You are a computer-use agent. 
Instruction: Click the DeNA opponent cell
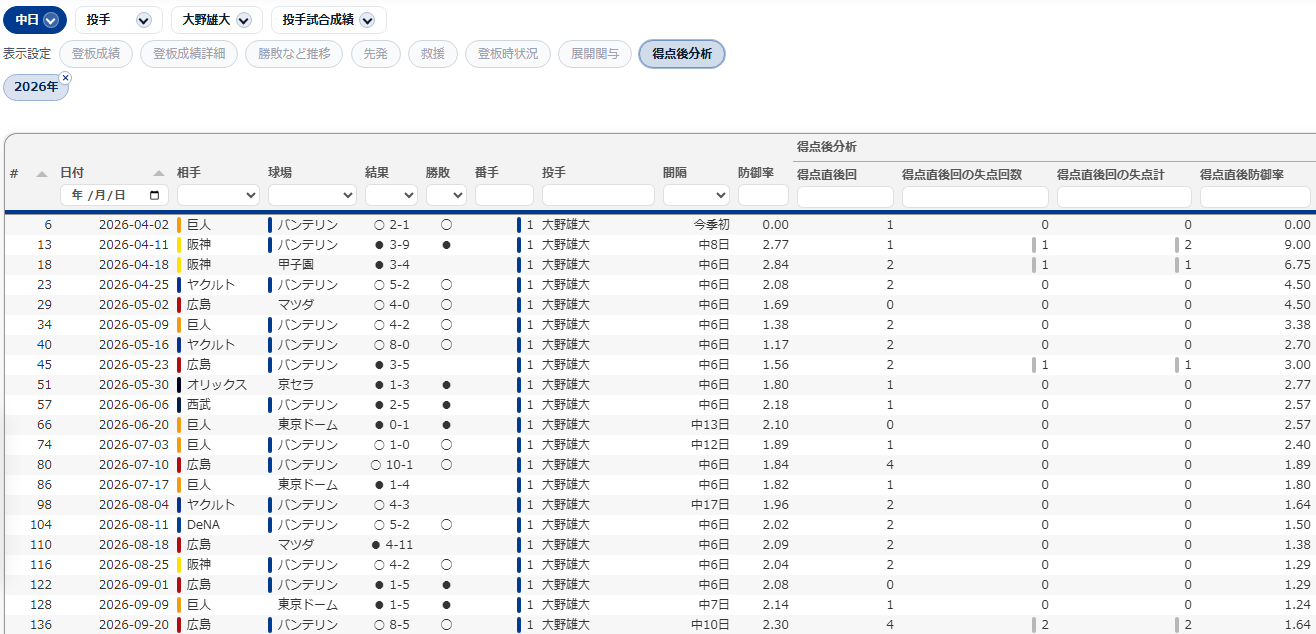(202, 525)
